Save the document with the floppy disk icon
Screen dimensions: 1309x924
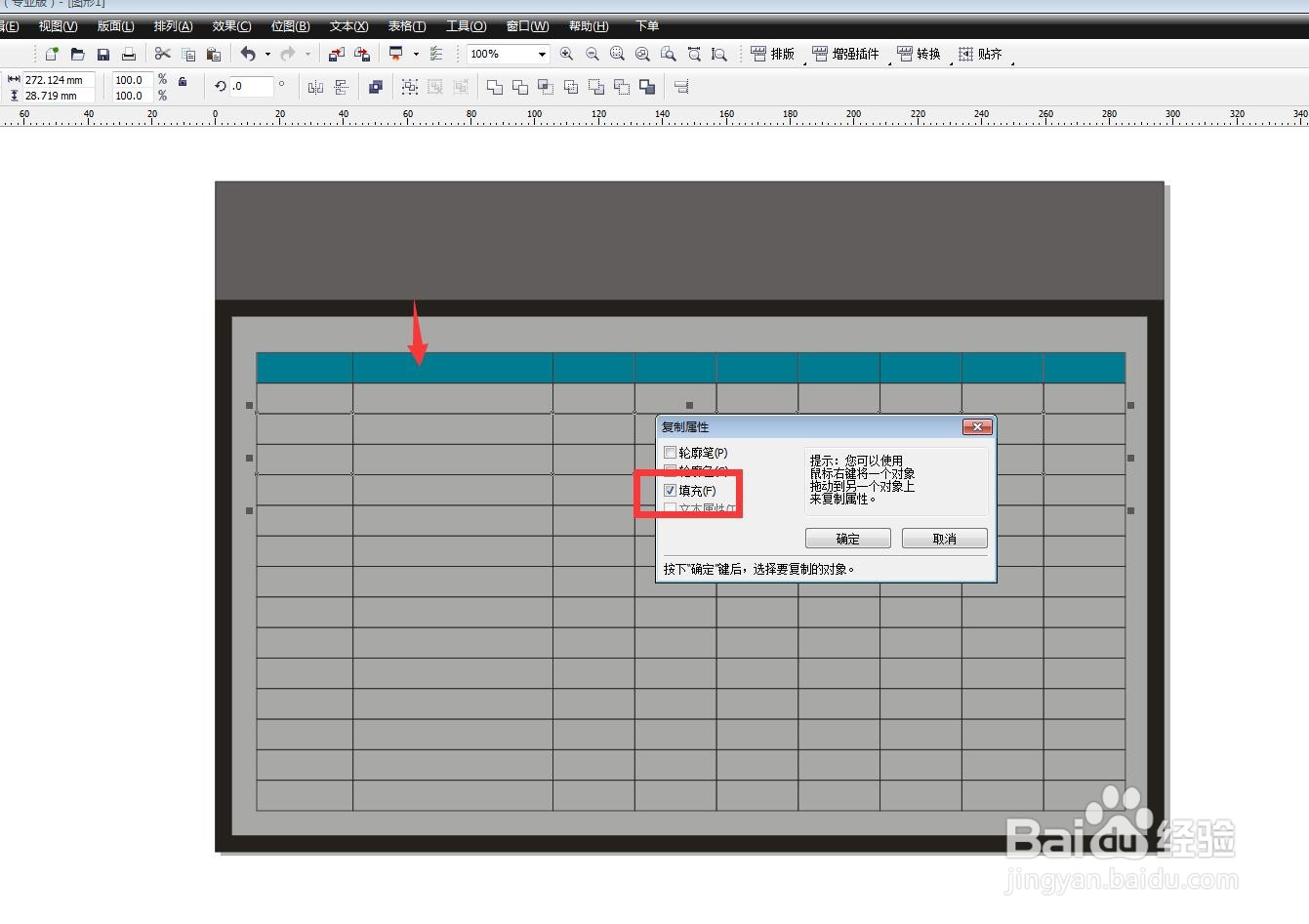102,55
